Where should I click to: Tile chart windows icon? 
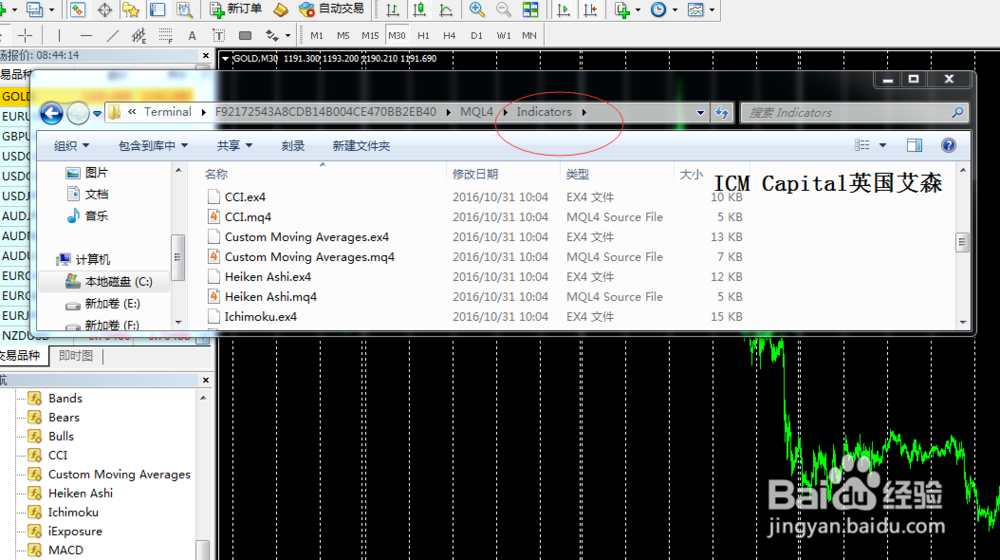point(530,10)
